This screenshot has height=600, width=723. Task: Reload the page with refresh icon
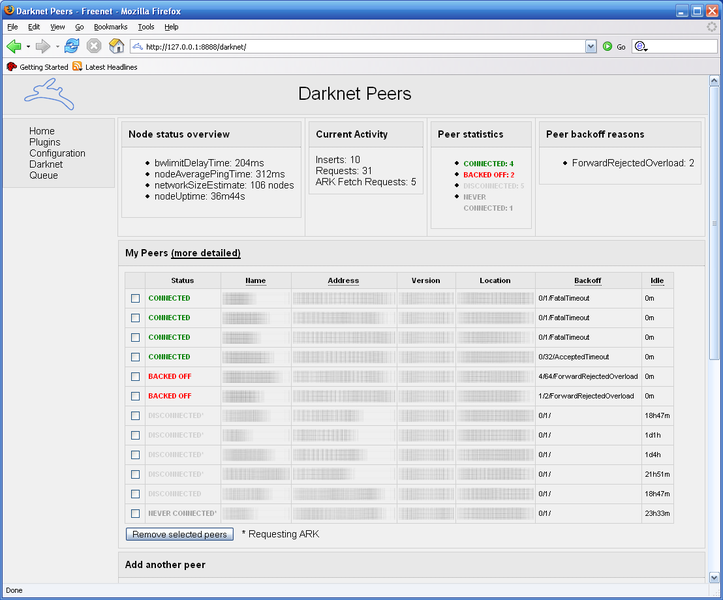click(x=71, y=46)
